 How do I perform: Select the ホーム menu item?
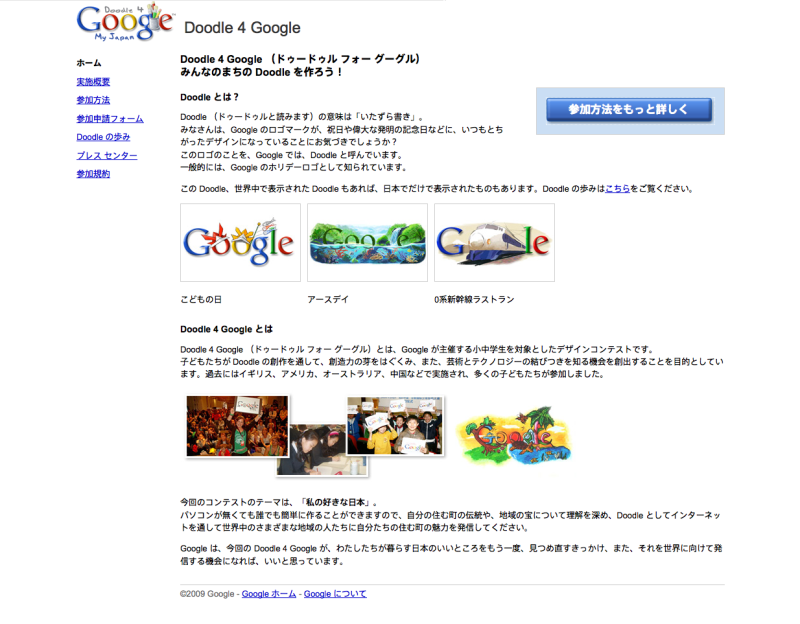(89, 63)
